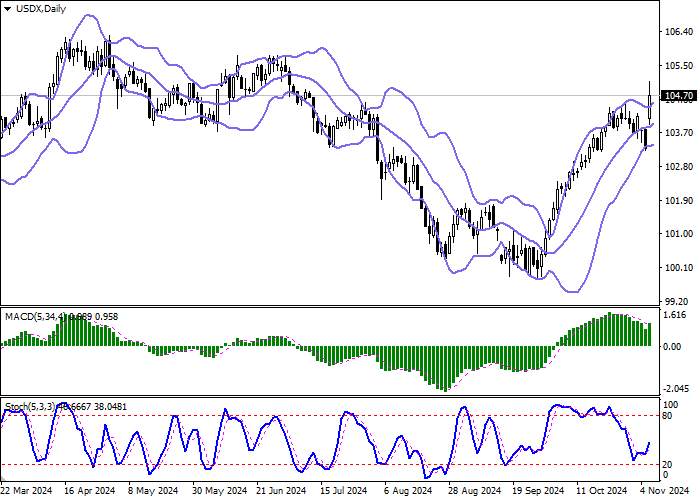Select the stochastic 80 level label
The height and width of the screenshot is (500, 700).
tap(667, 416)
